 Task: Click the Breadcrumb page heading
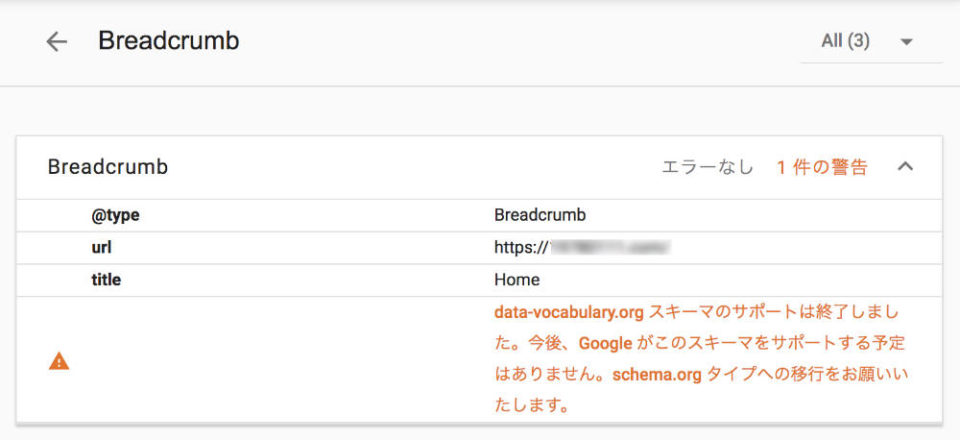[x=169, y=41]
